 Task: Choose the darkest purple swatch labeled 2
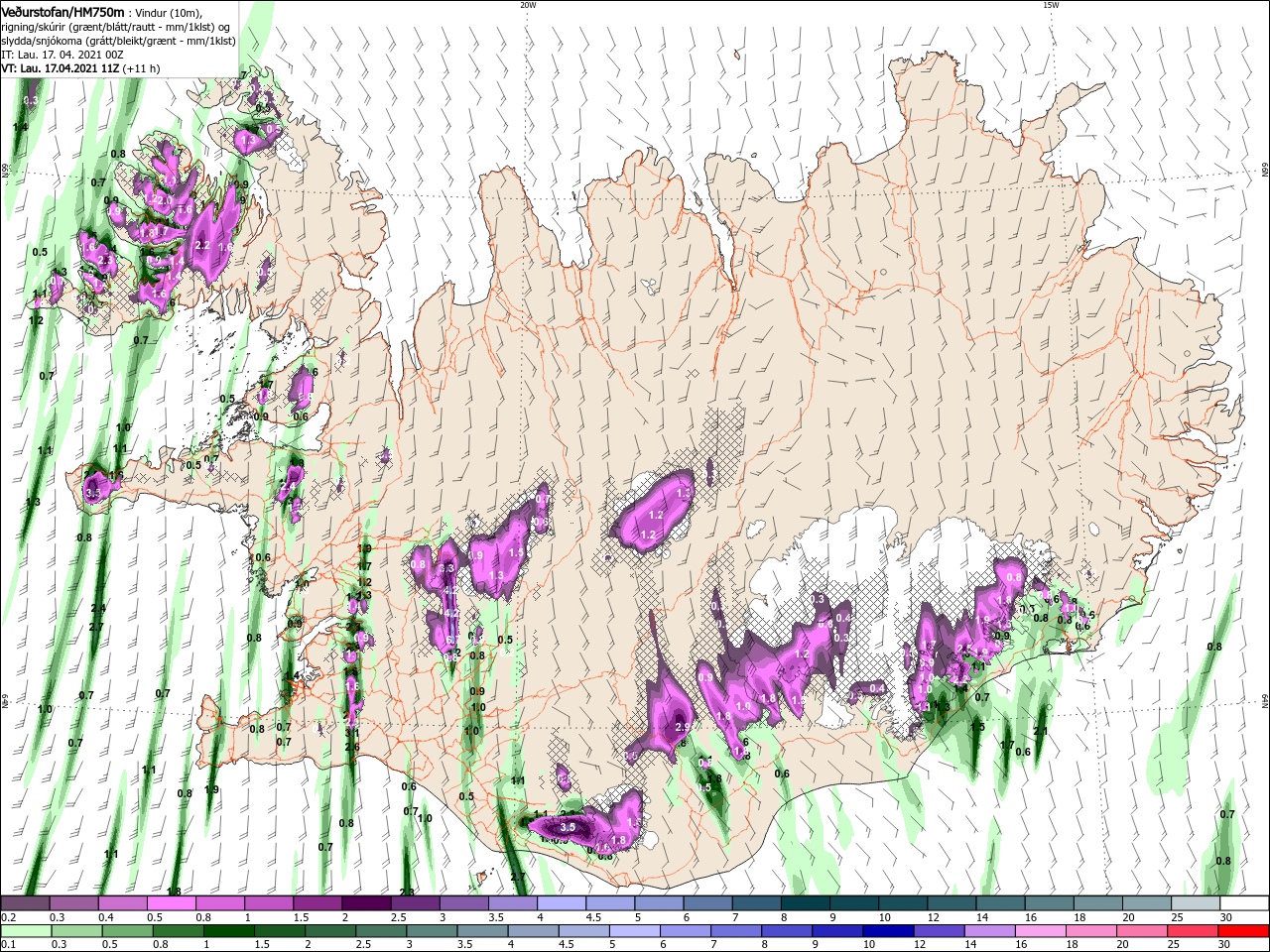[365, 903]
